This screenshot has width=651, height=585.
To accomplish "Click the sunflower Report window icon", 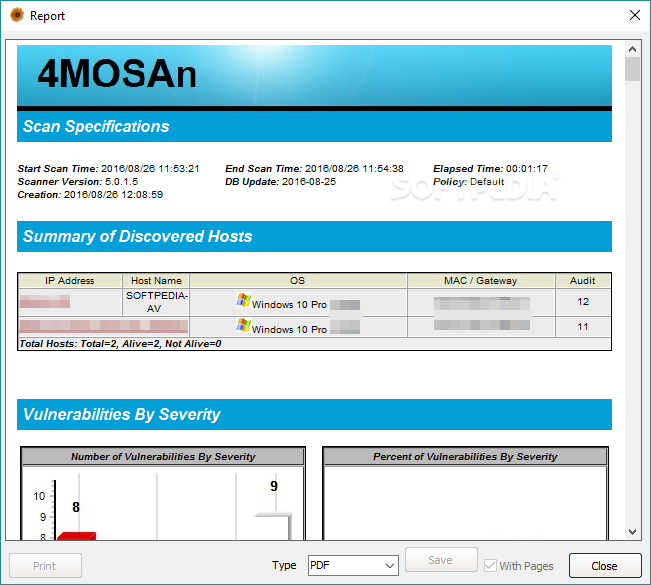I will point(17,15).
